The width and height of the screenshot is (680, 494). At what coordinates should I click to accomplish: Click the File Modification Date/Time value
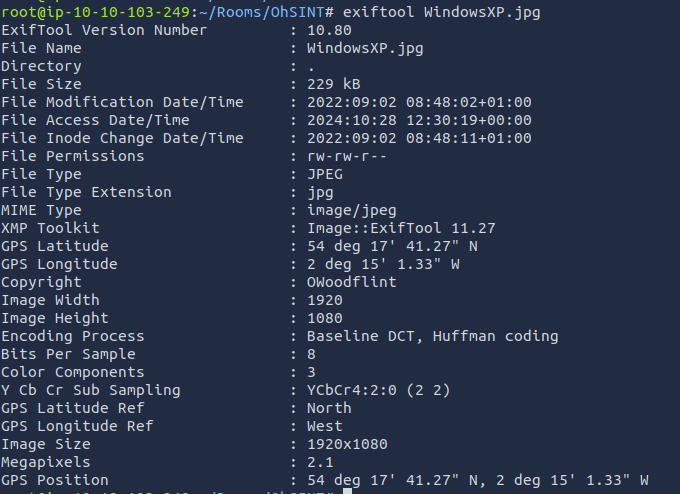pos(419,102)
